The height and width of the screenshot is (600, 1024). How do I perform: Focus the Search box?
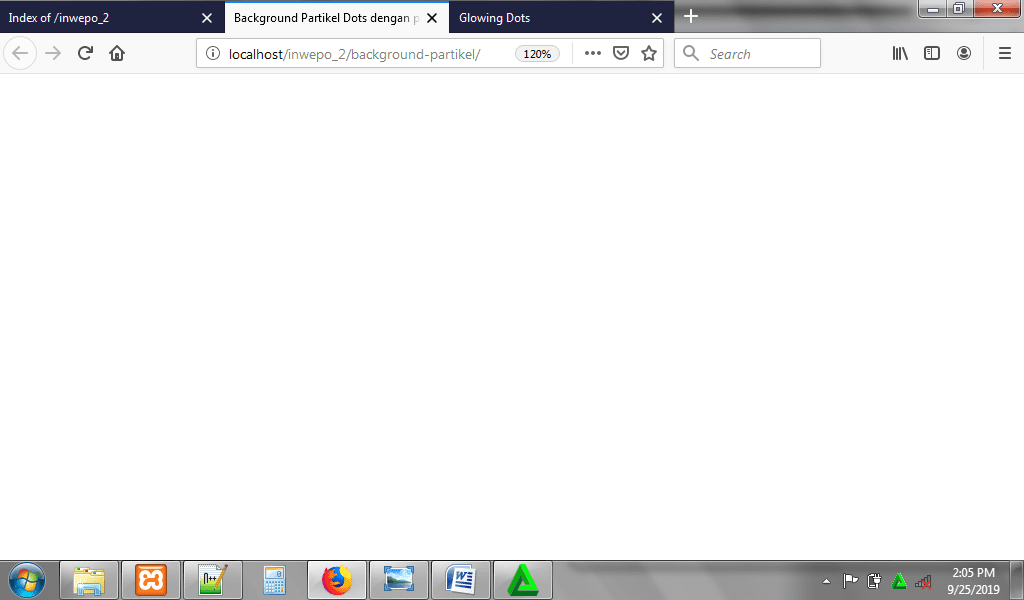[x=747, y=54]
